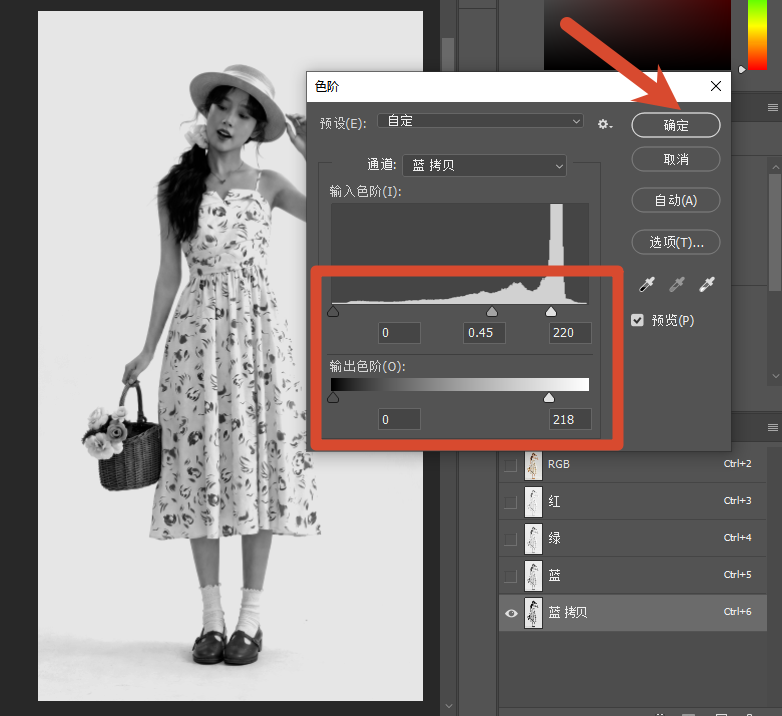Viewport: 782px width, 716px height.
Task: Click the color picker gradient field
Action: [637, 35]
